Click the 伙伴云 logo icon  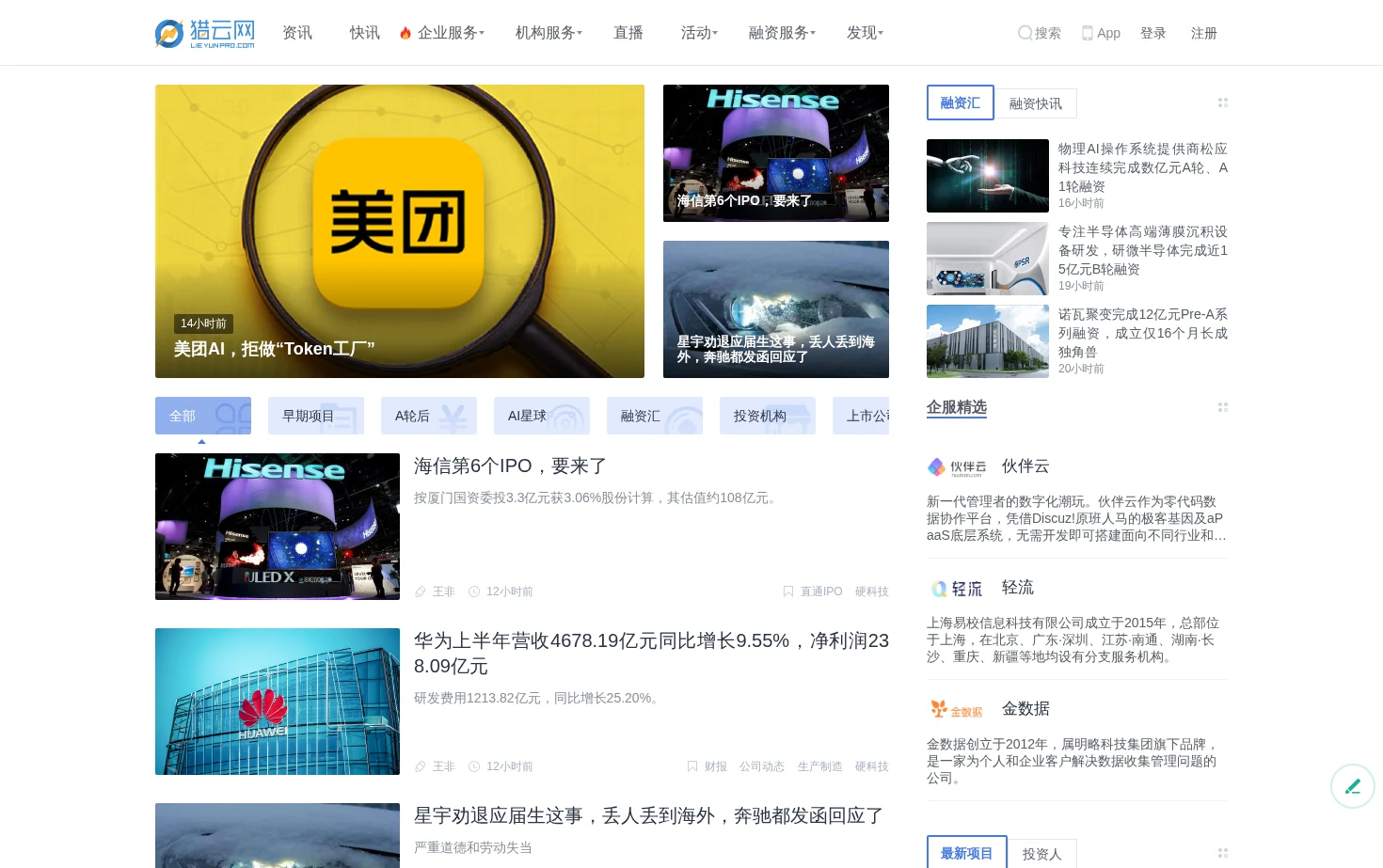[957, 467]
